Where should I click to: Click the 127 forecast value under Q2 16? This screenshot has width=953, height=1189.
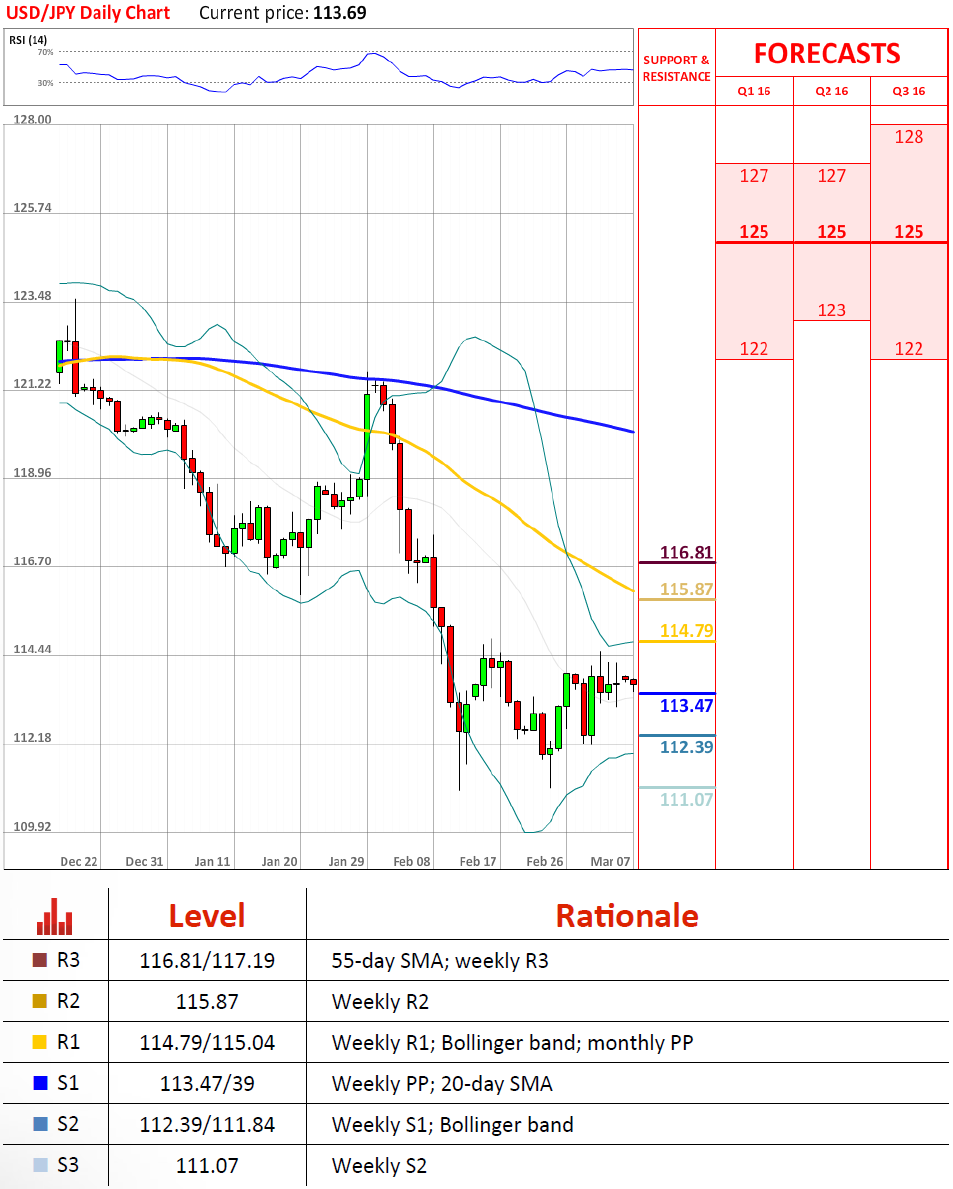coord(832,176)
